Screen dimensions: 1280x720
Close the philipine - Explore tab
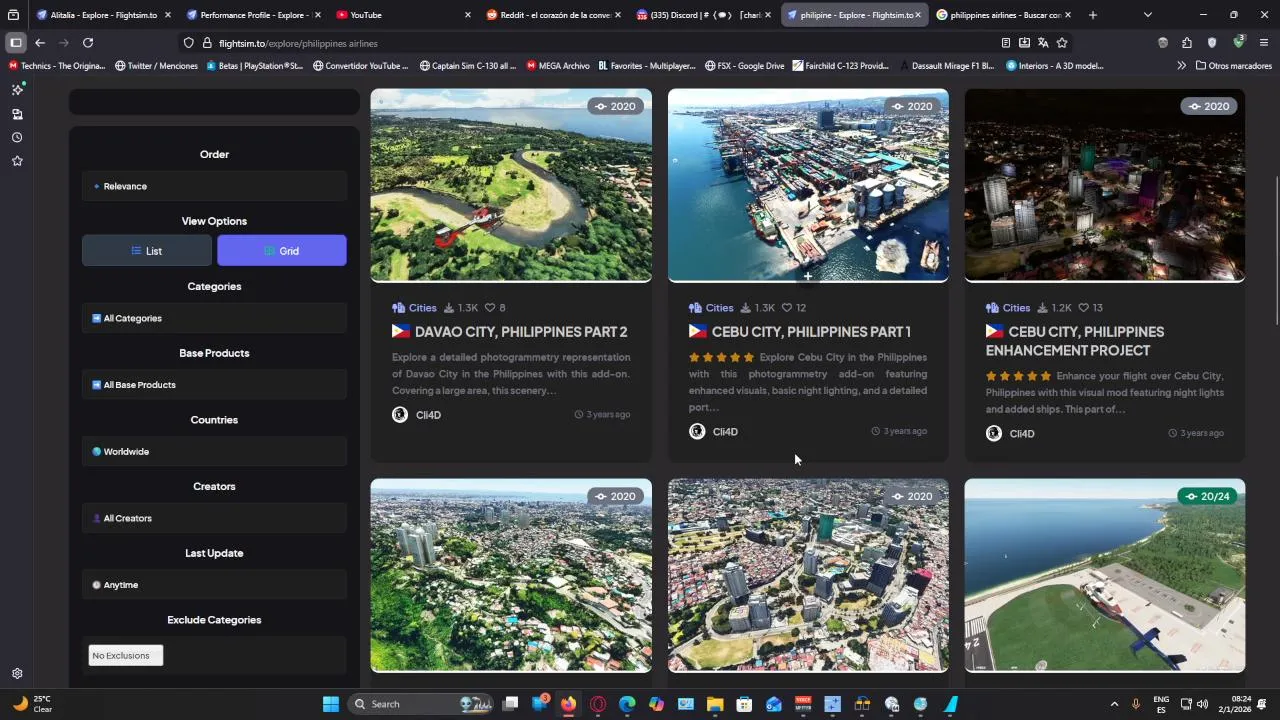(917, 15)
